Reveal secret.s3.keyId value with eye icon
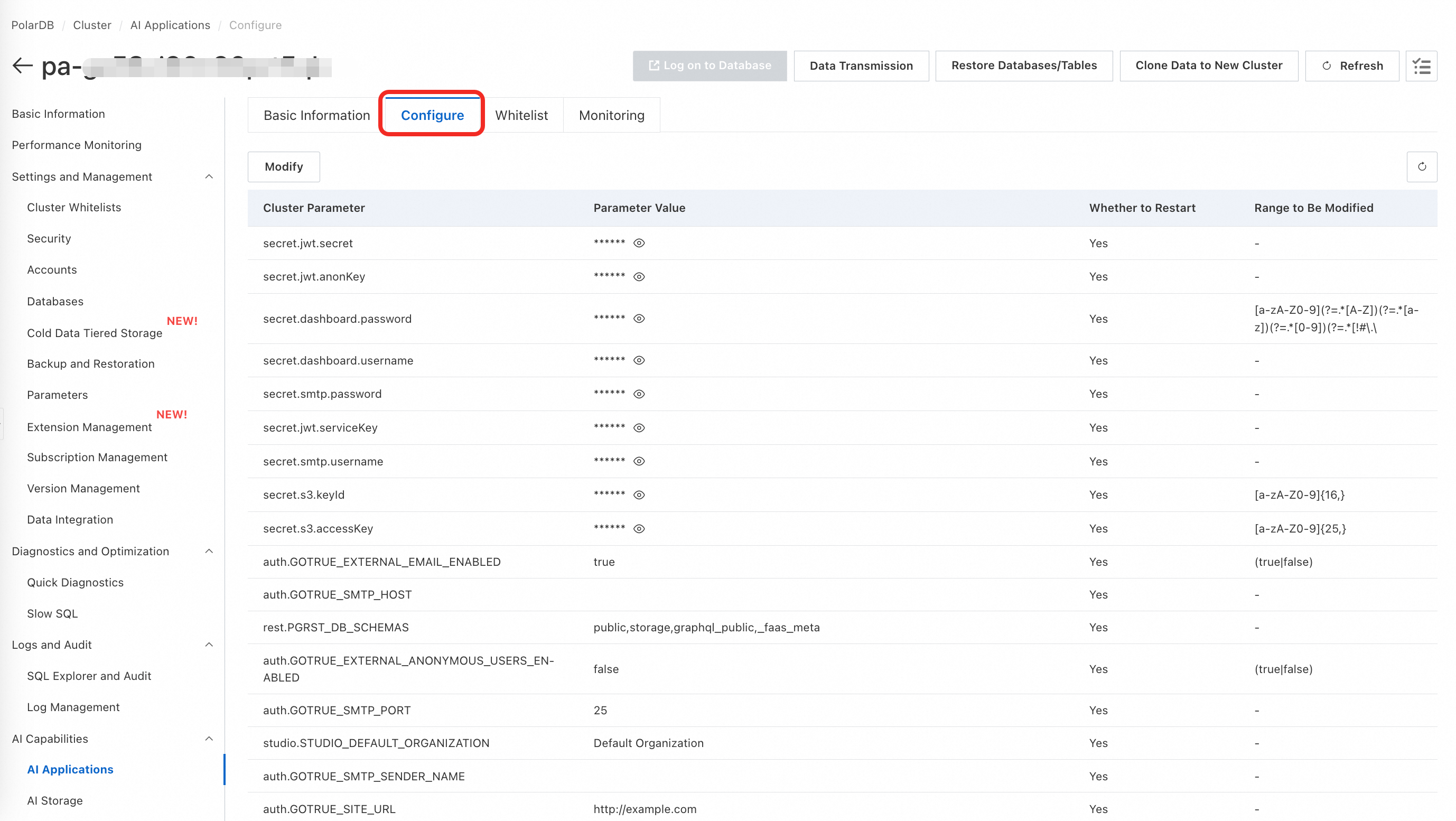Image resolution: width=1456 pixels, height=821 pixels. point(639,495)
